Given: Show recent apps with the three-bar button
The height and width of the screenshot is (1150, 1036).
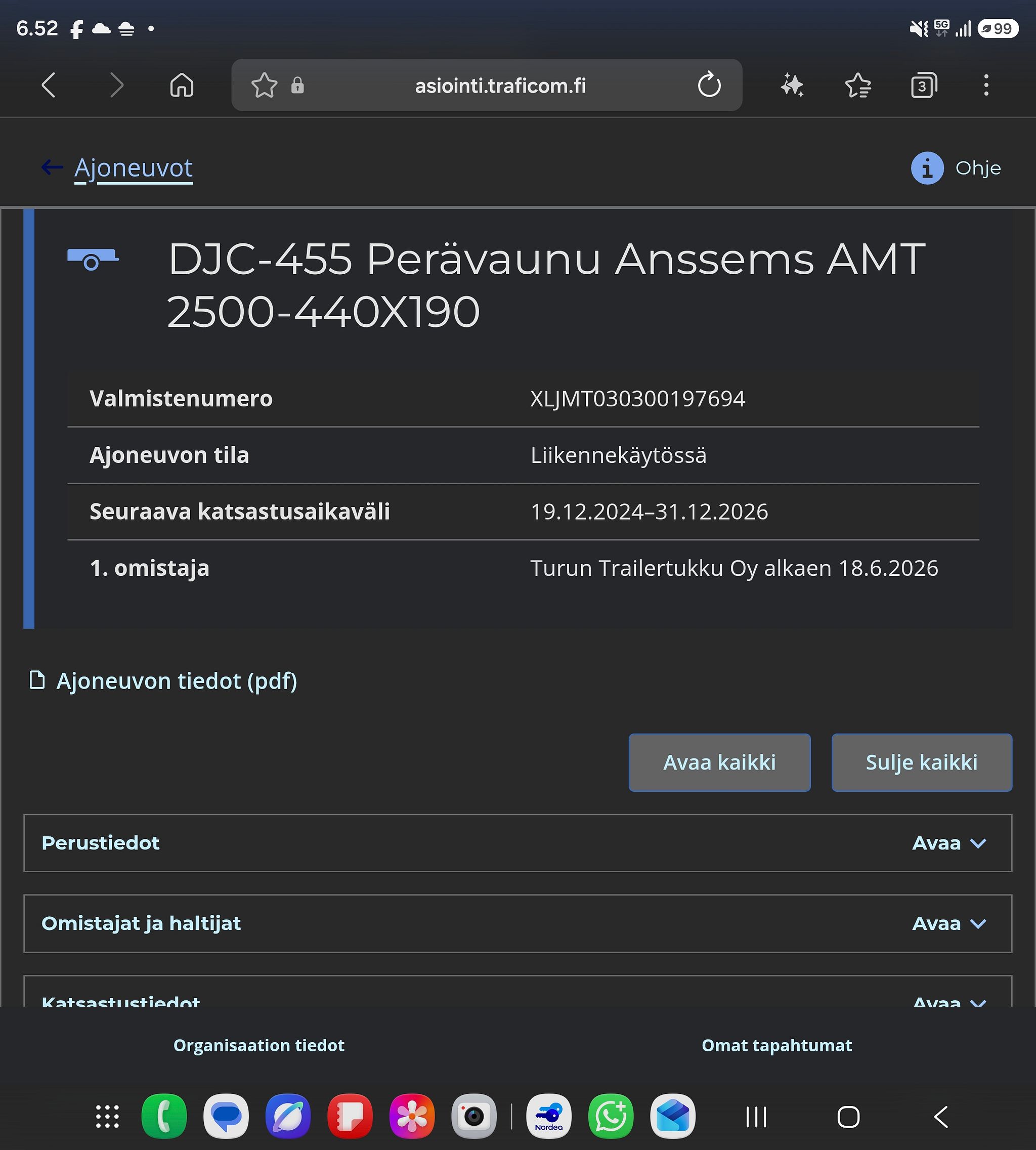Looking at the screenshot, I should [756, 1117].
